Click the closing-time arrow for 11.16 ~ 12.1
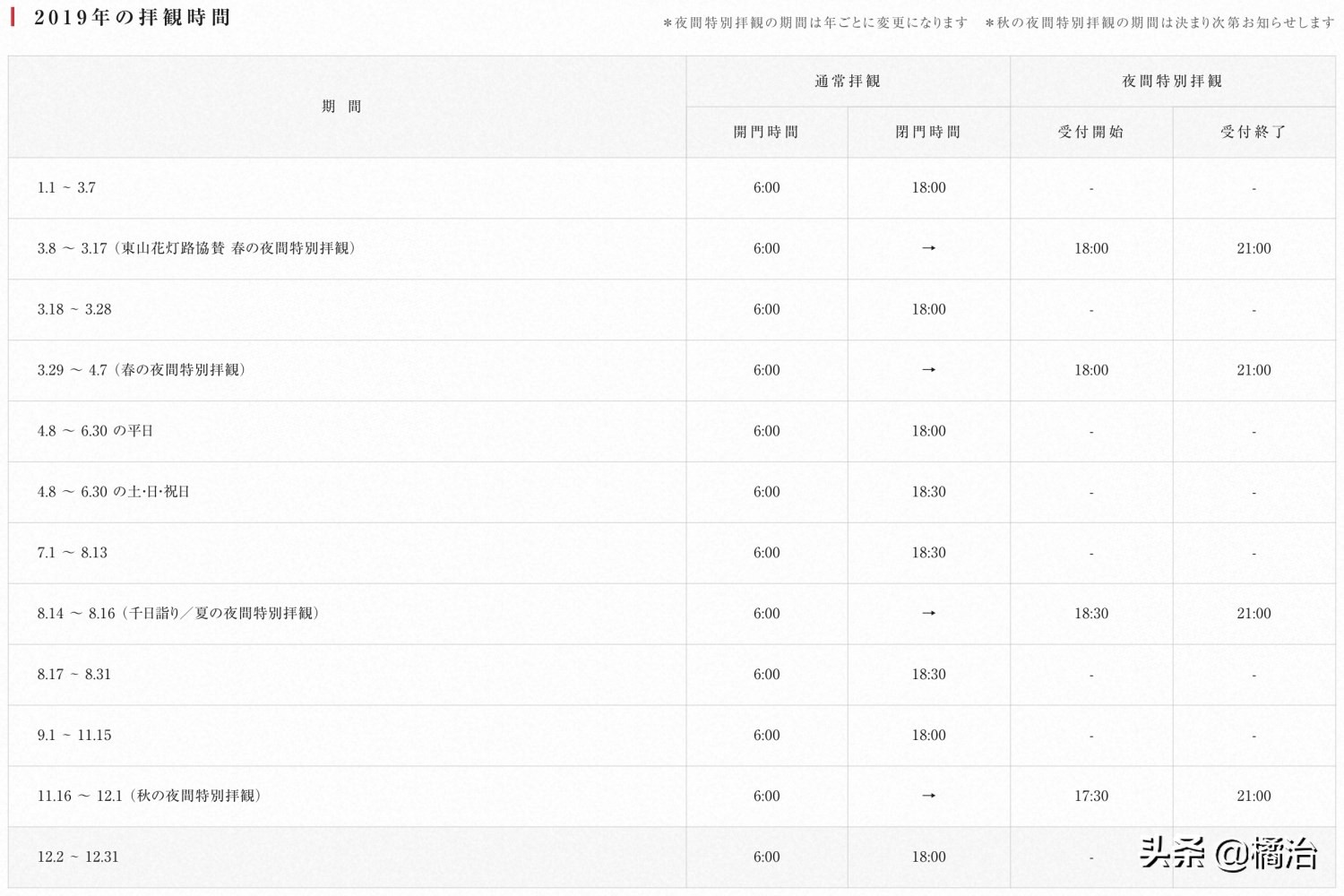This screenshot has width=1344, height=896. [x=929, y=796]
